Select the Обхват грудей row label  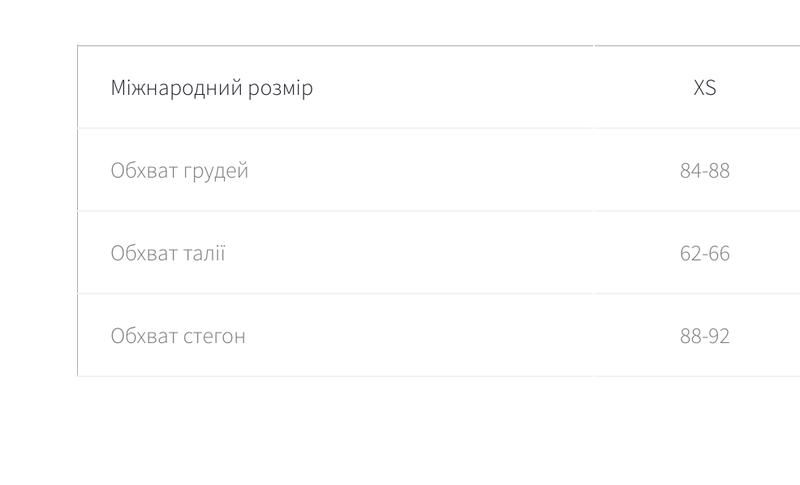click(180, 171)
